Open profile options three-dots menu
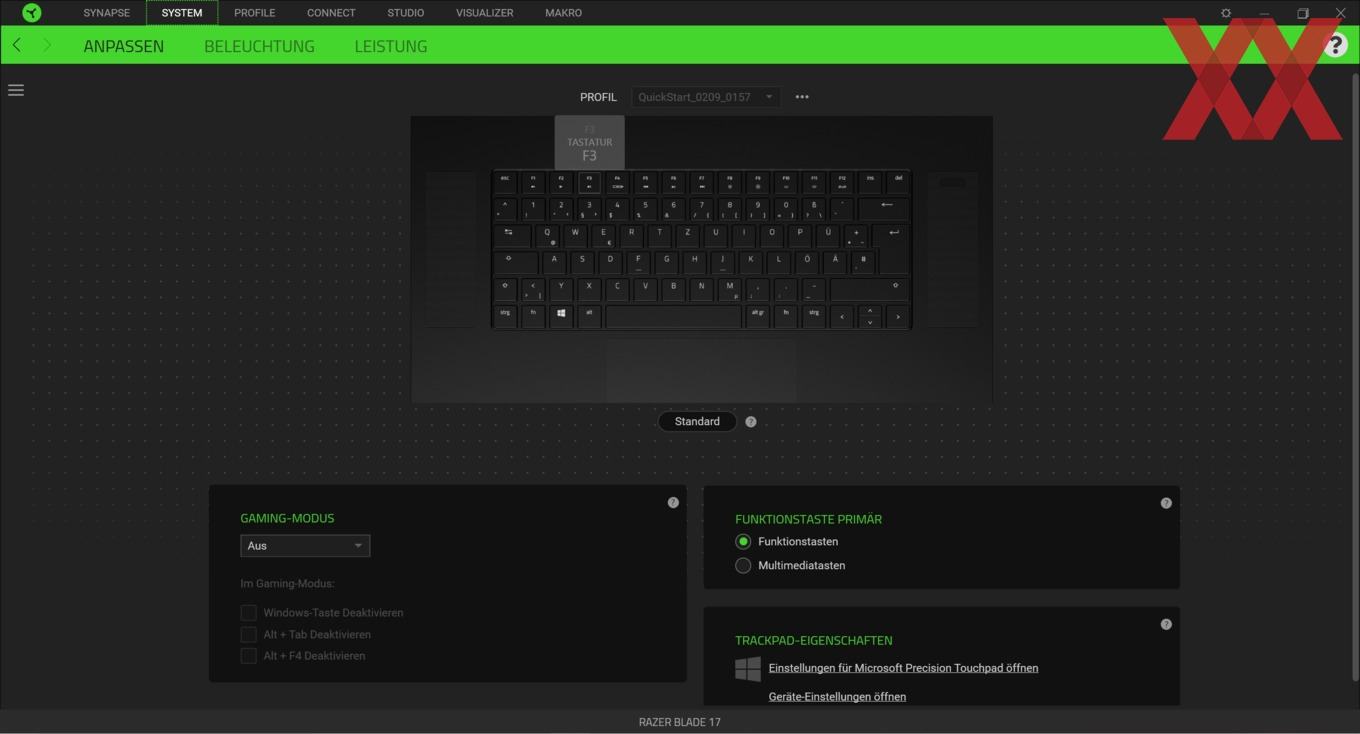Screen dimensions: 1360x734 point(802,97)
